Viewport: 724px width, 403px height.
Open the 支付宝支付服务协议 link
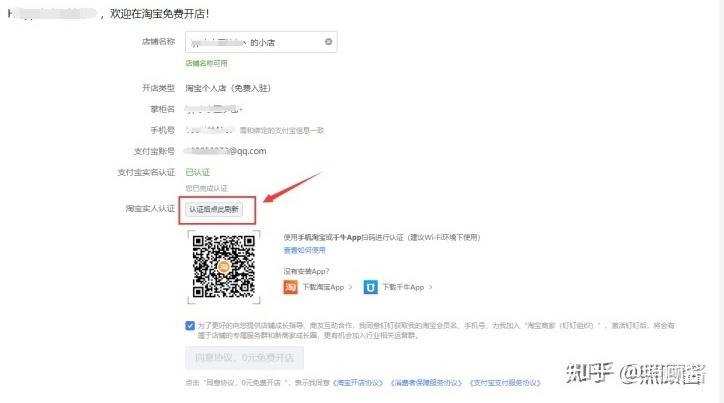pos(505,383)
